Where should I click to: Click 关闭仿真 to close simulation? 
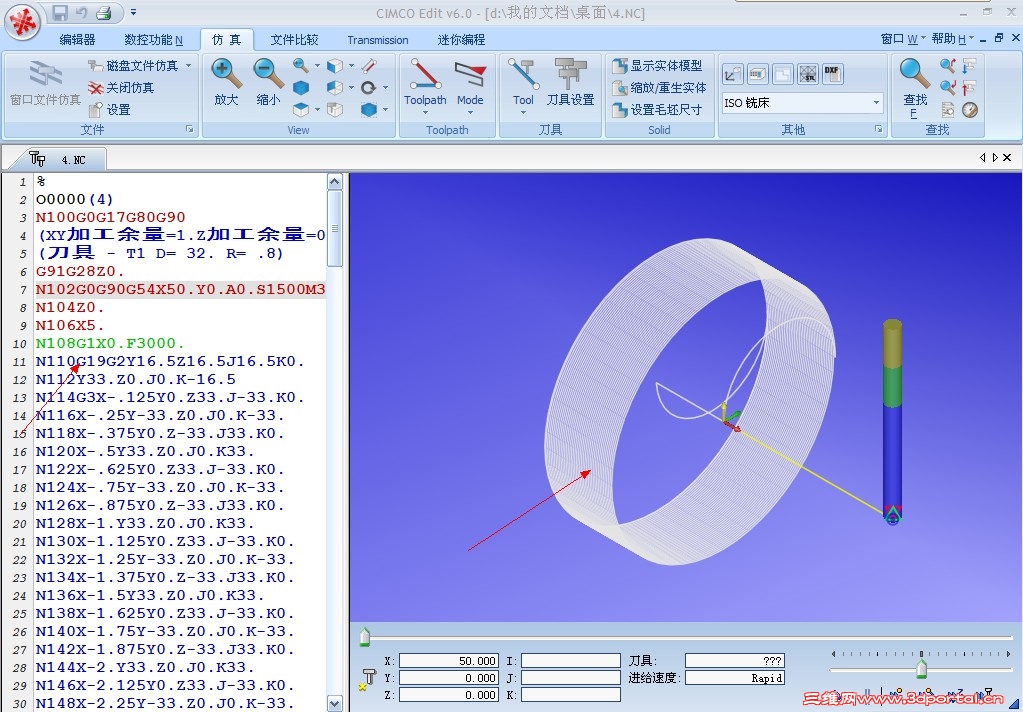[x=121, y=87]
